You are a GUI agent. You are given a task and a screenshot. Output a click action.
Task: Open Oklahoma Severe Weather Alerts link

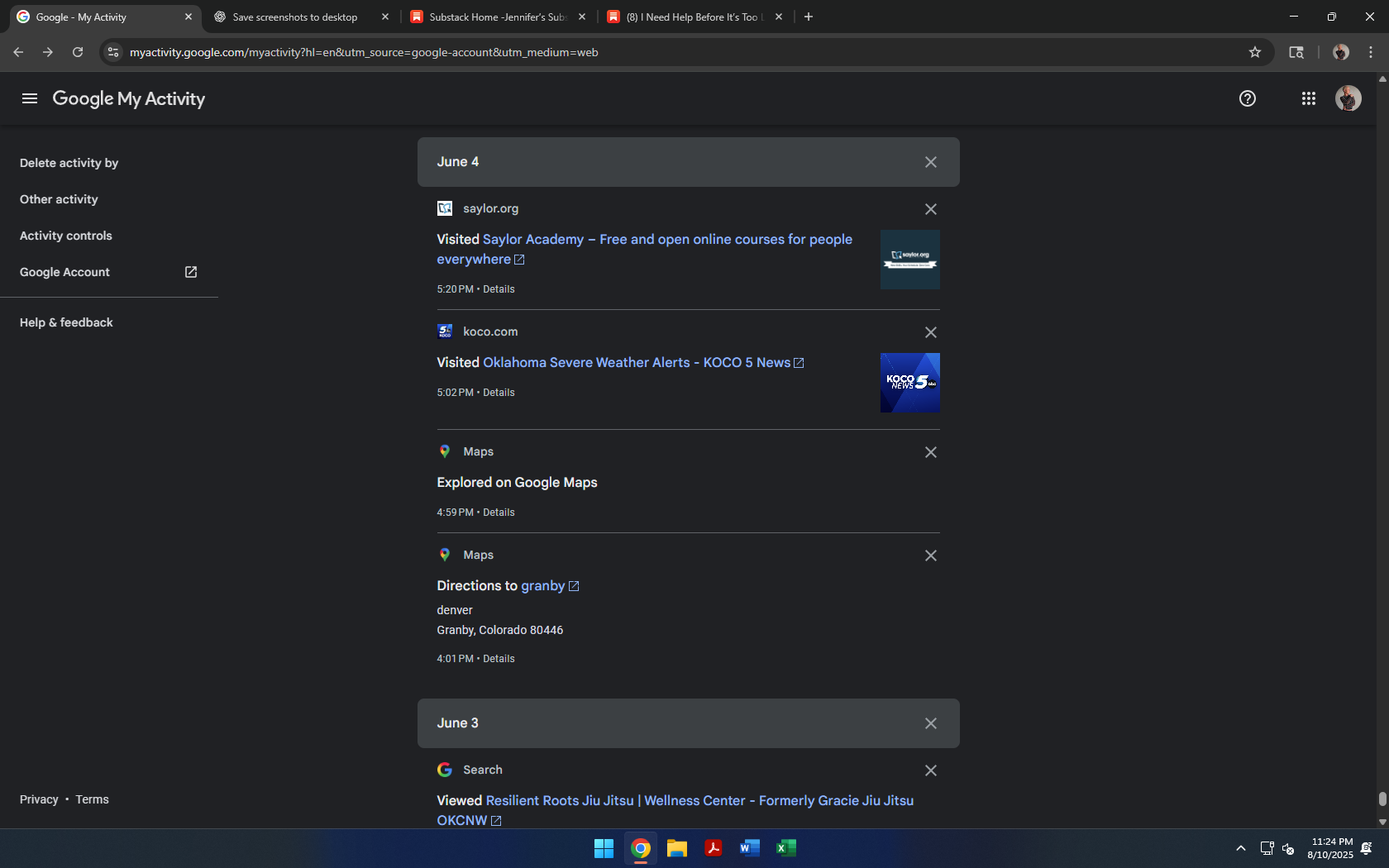[637, 362]
